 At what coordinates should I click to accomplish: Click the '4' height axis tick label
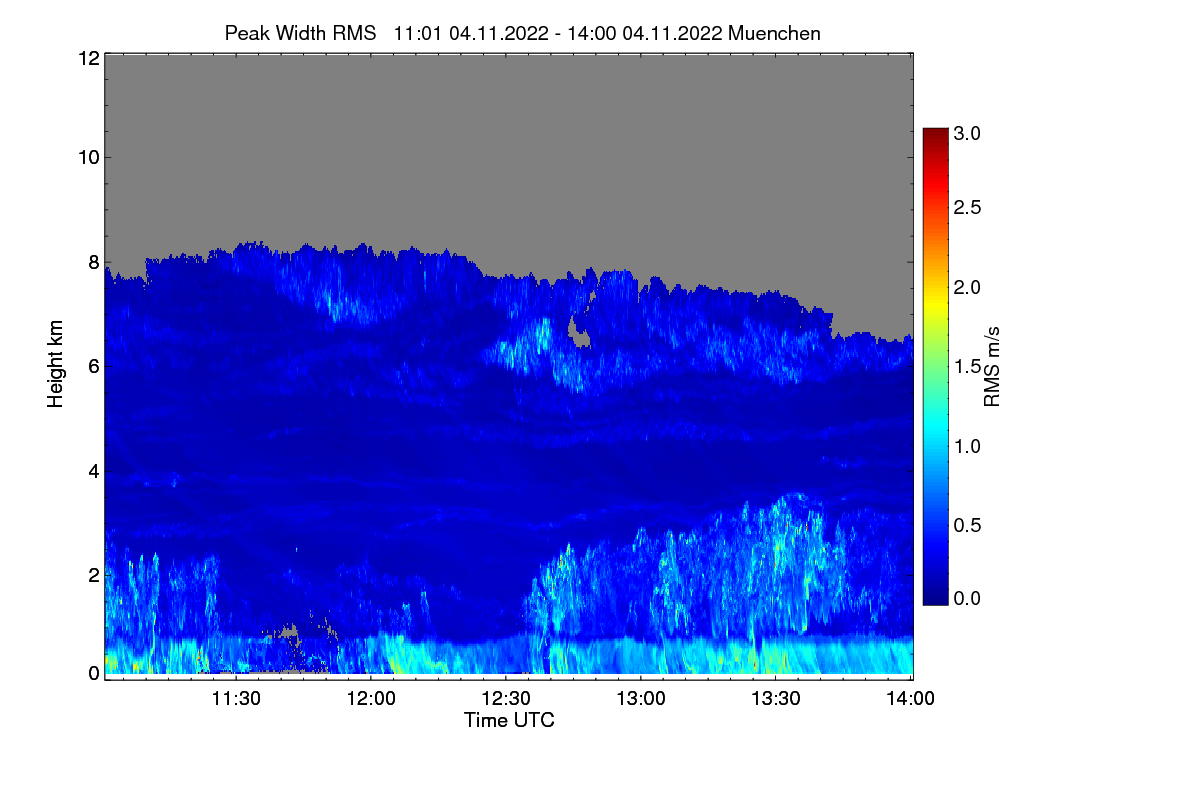click(93, 470)
